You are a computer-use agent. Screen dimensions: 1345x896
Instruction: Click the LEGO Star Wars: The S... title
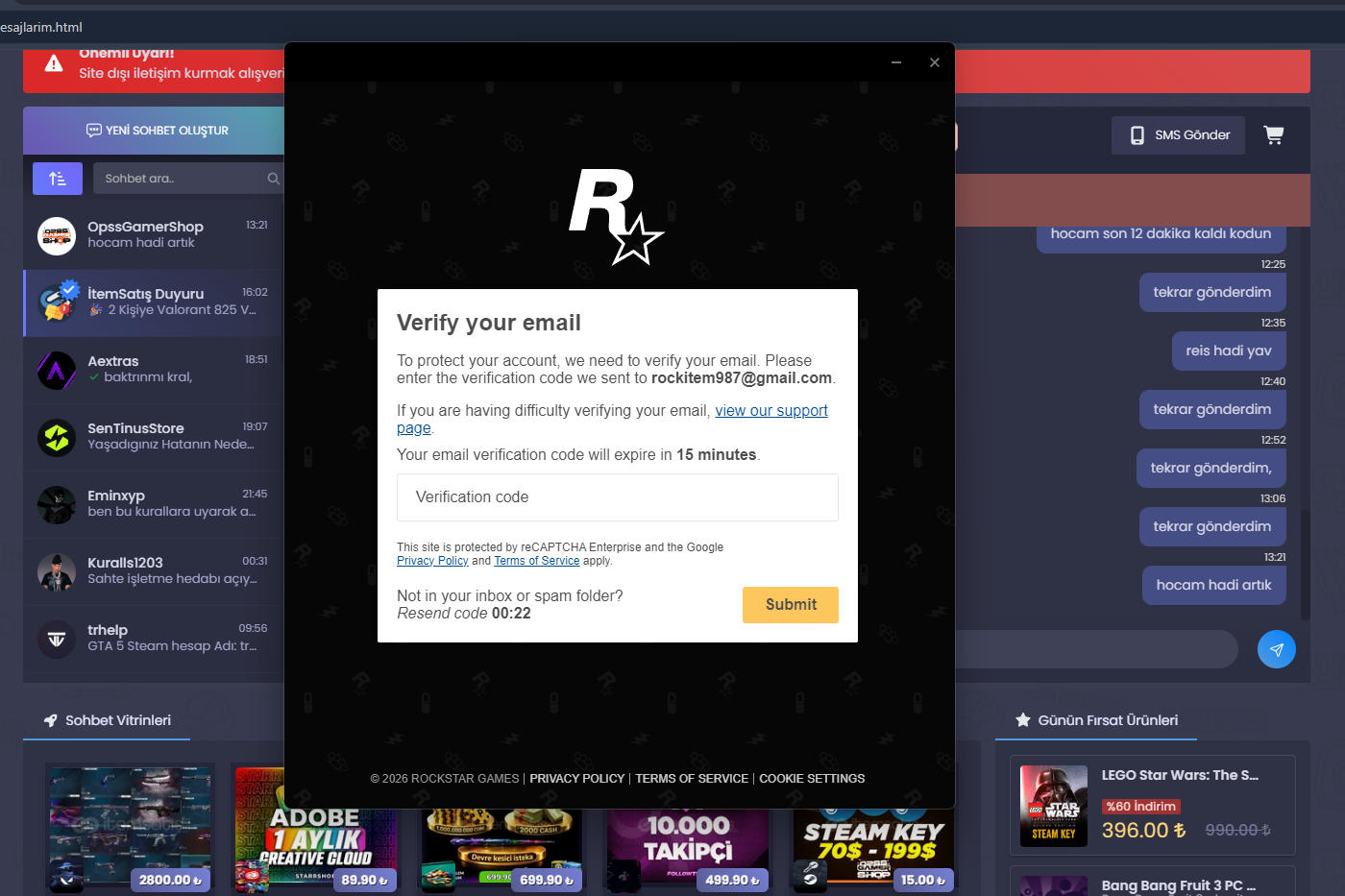coord(1180,775)
